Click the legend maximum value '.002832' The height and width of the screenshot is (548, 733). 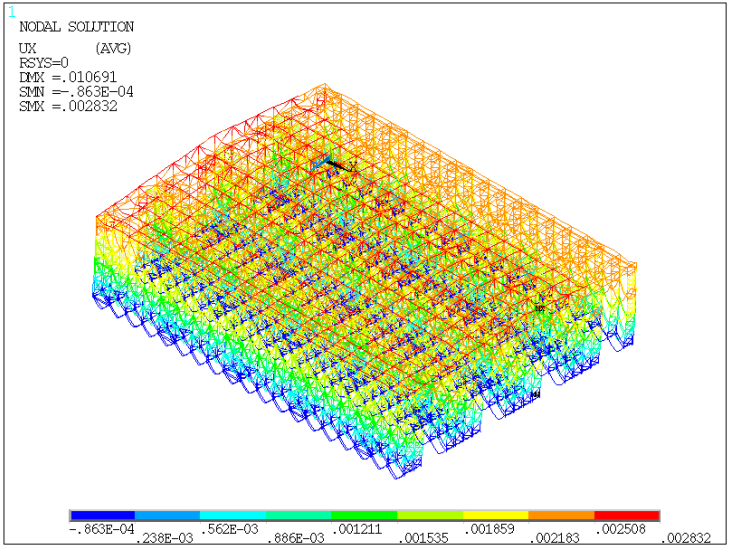click(x=686, y=538)
